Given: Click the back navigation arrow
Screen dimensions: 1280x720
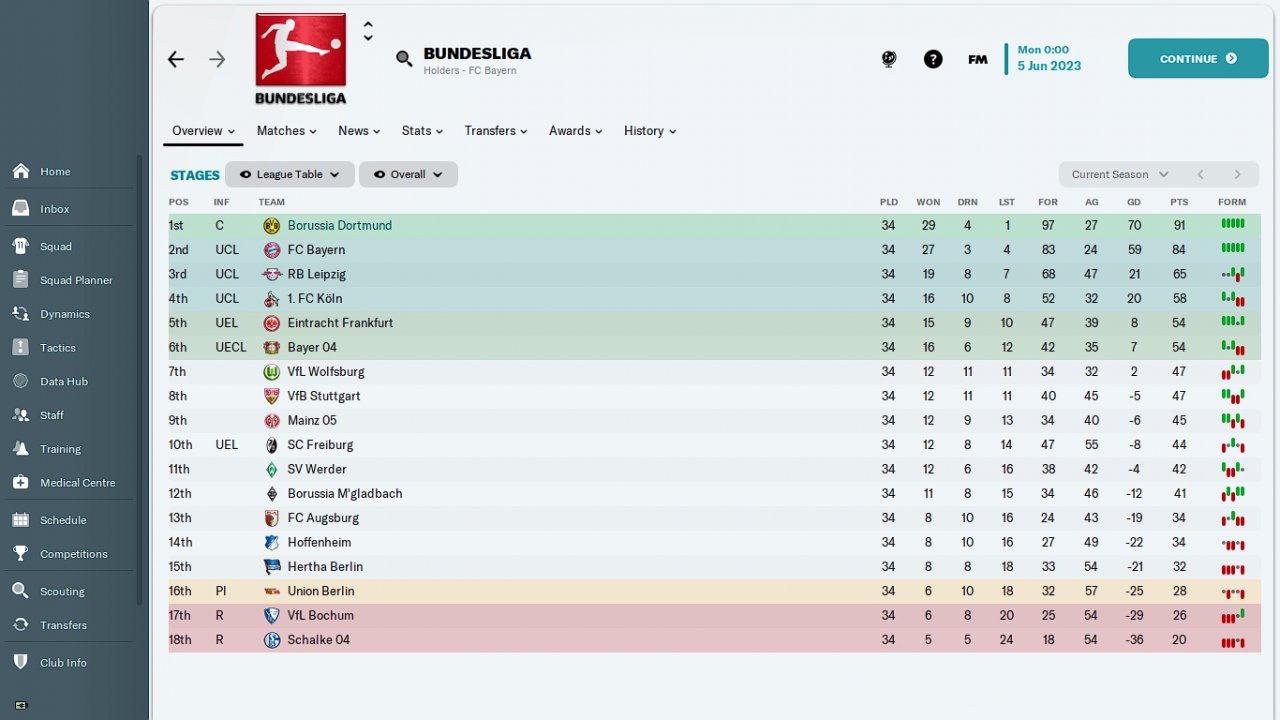Looking at the screenshot, I should [176, 60].
